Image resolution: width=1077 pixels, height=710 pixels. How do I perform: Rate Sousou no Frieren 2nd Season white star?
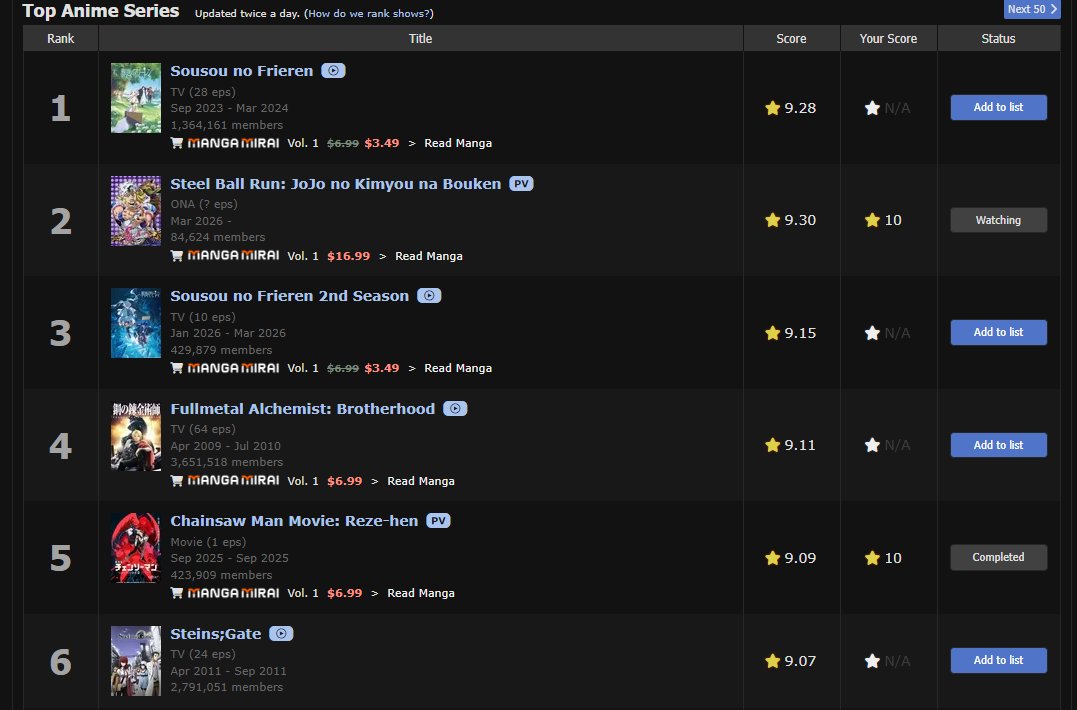(x=872, y=333)
